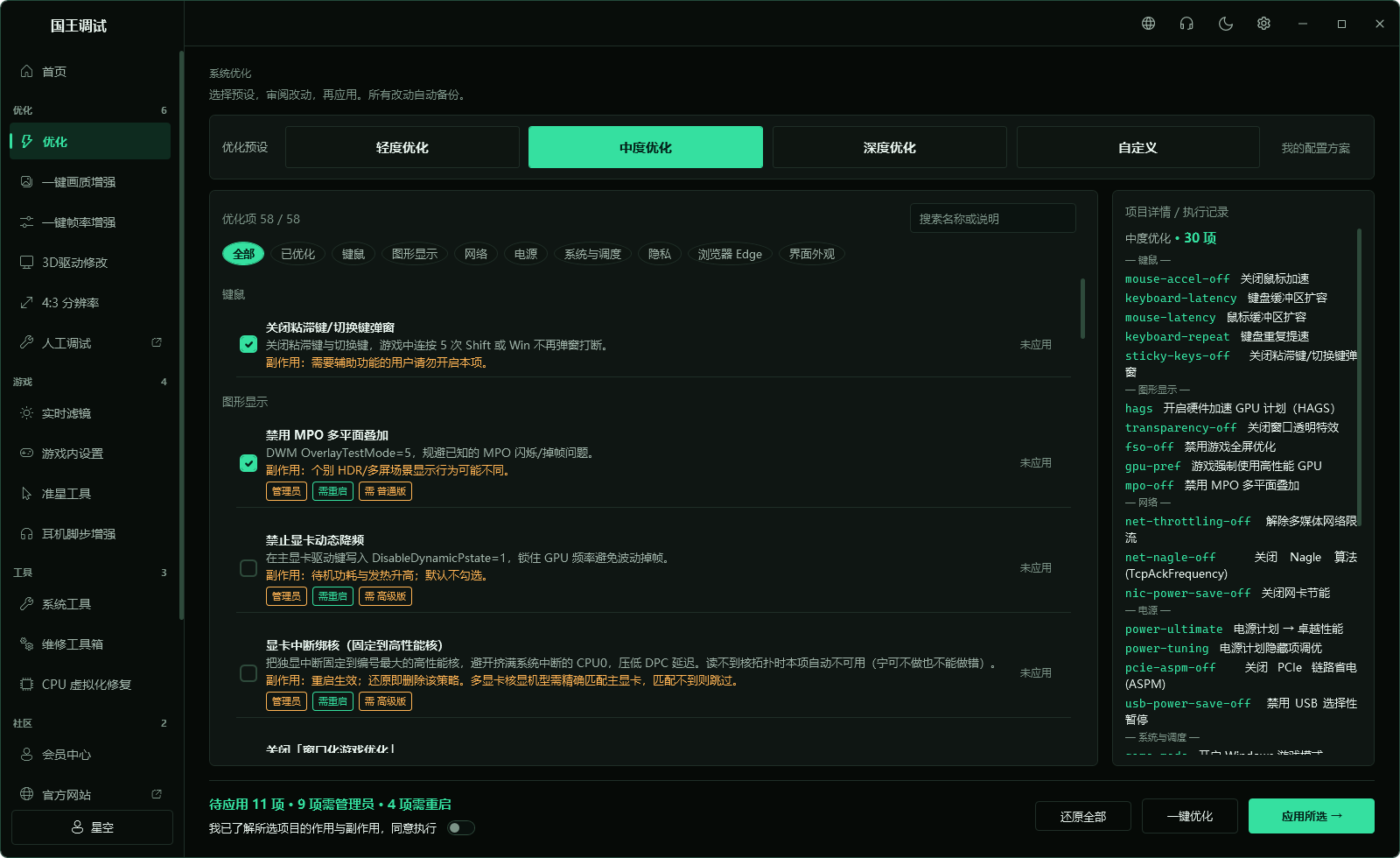
Task: Open 我的配置方案 link
Action: [1316, 148]
